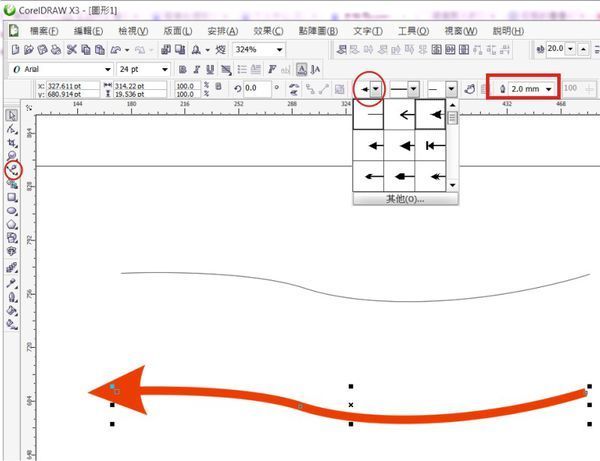600x461 pixels.
Task: Select the Shape tool
Action: [x=12, y=129]
